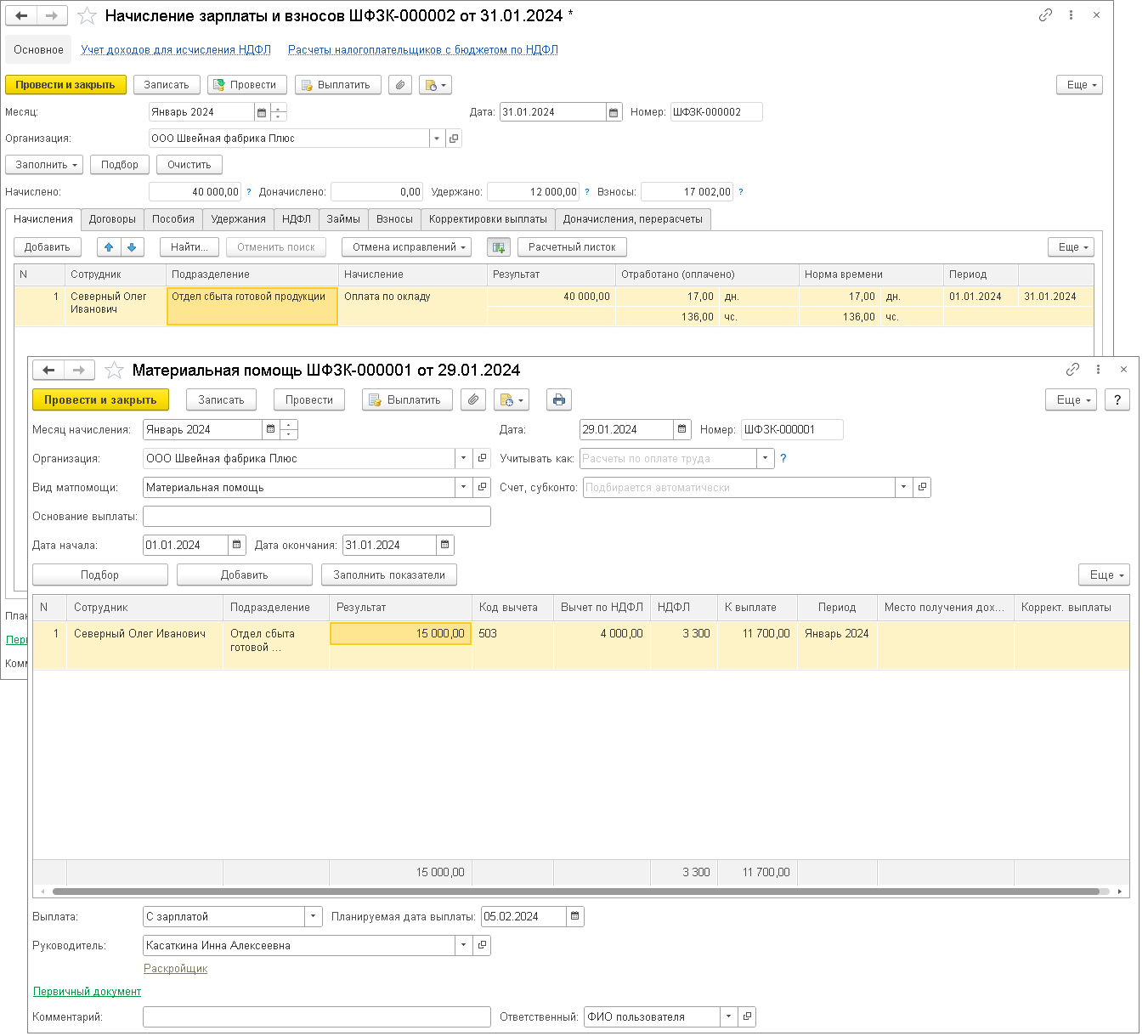The width and height of the screenshot is (1148, 1036).
Task: Click Основание выплаты input field
Action: [x=317, y=516]
